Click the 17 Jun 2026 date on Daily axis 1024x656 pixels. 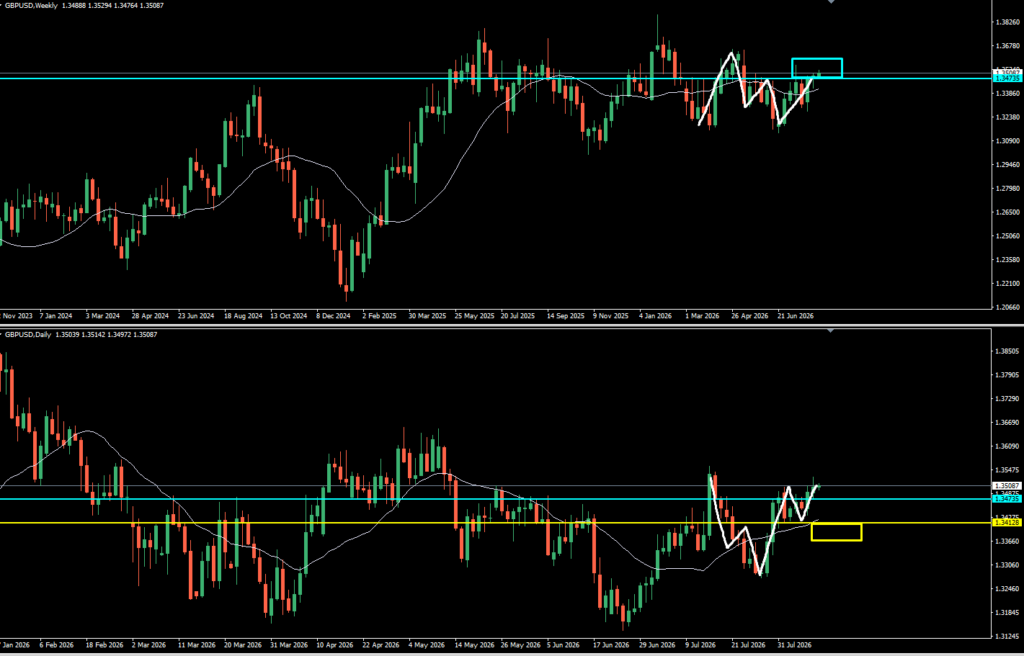611,644
